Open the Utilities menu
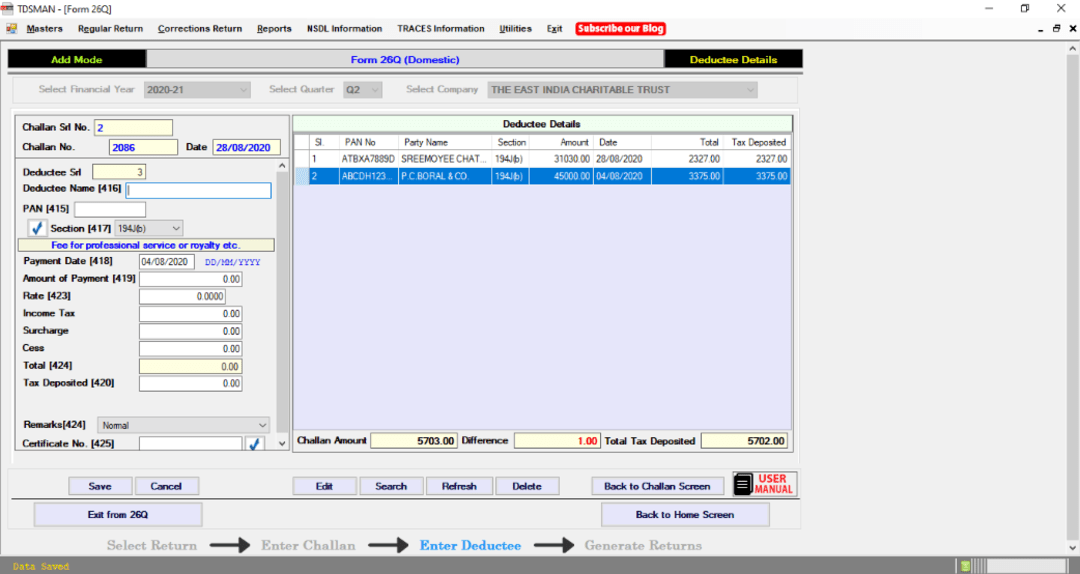 (515, 28)
